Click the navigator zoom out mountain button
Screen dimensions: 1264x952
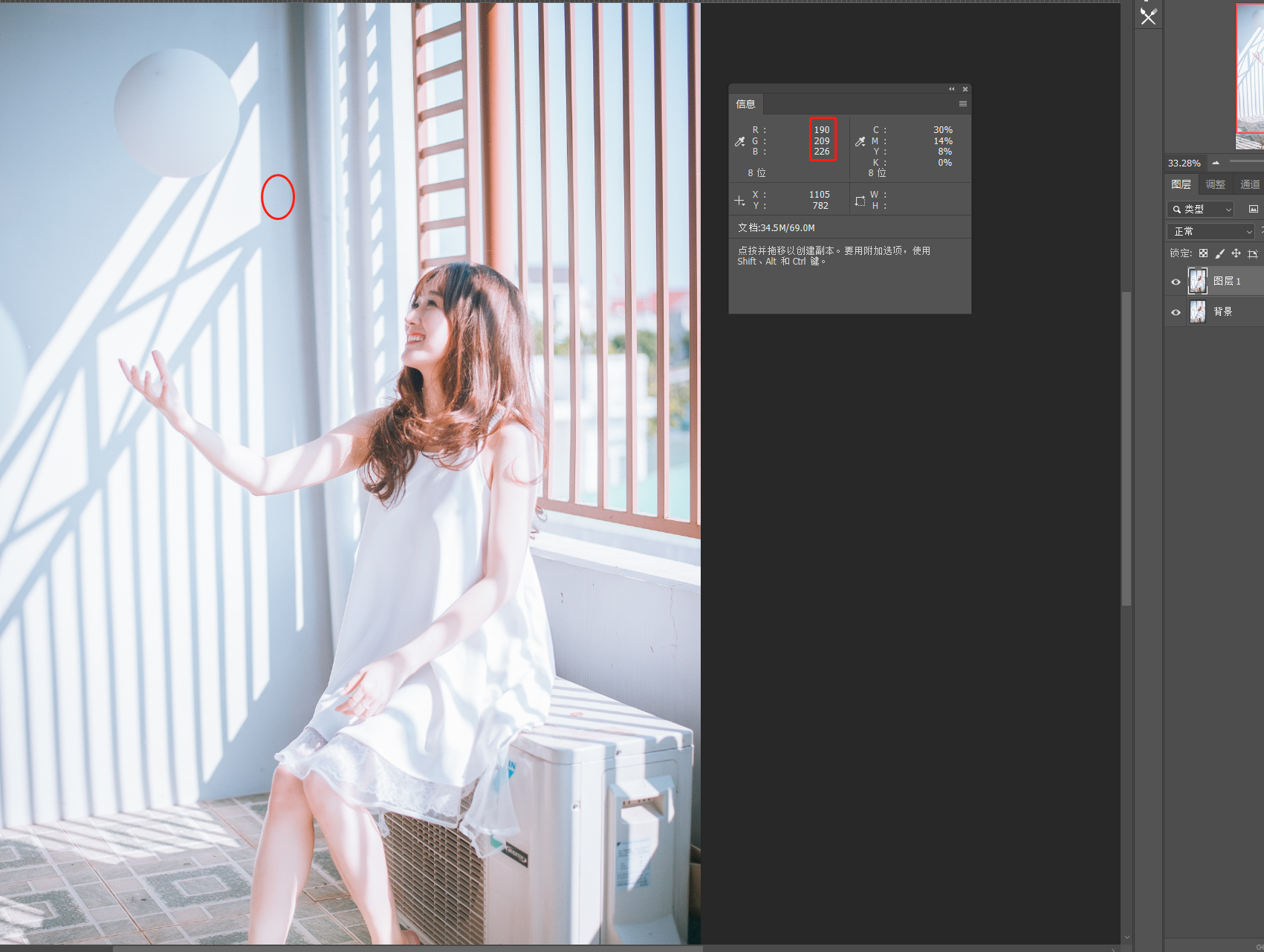click(1216, 162)
